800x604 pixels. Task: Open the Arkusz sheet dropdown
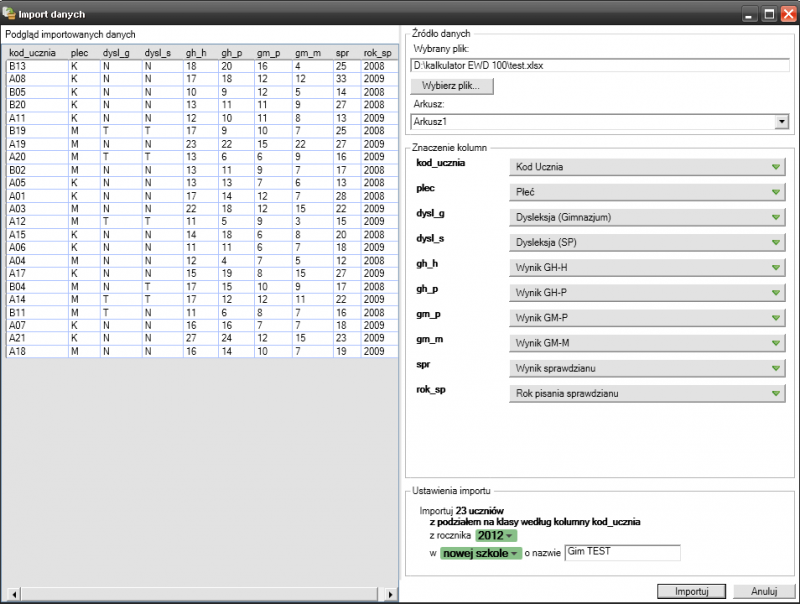point(600,122)
